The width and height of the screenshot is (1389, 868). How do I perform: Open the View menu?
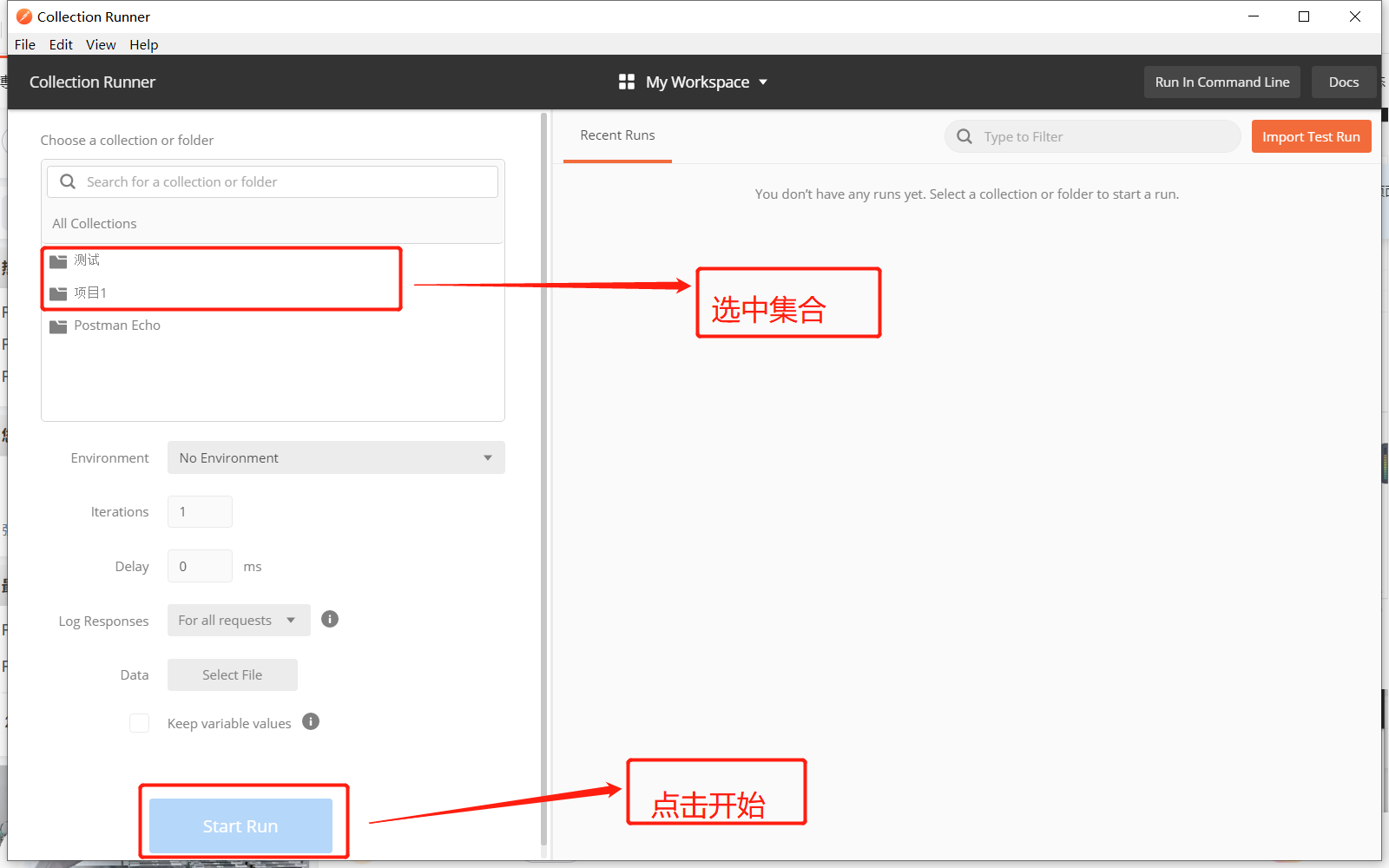point(101,44)
